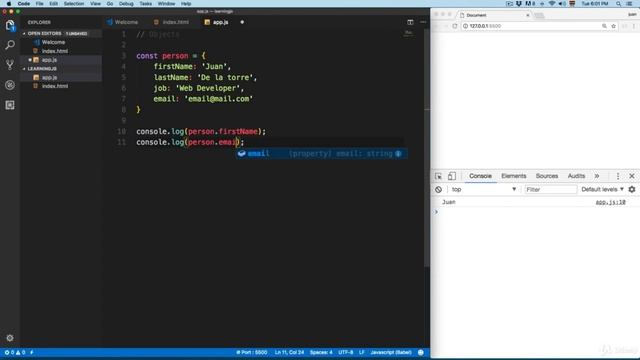640x360 pixels.
Task: Open Spotlight search in the menu bar
Action: click(x=619, y=4)
